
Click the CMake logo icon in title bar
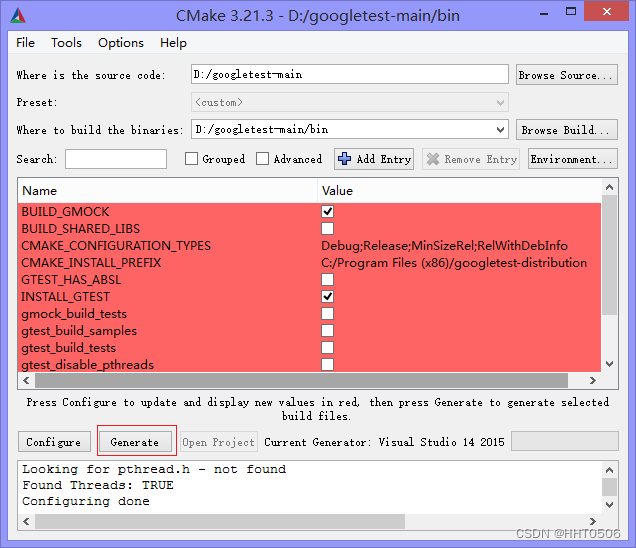(x=18, y=16)
